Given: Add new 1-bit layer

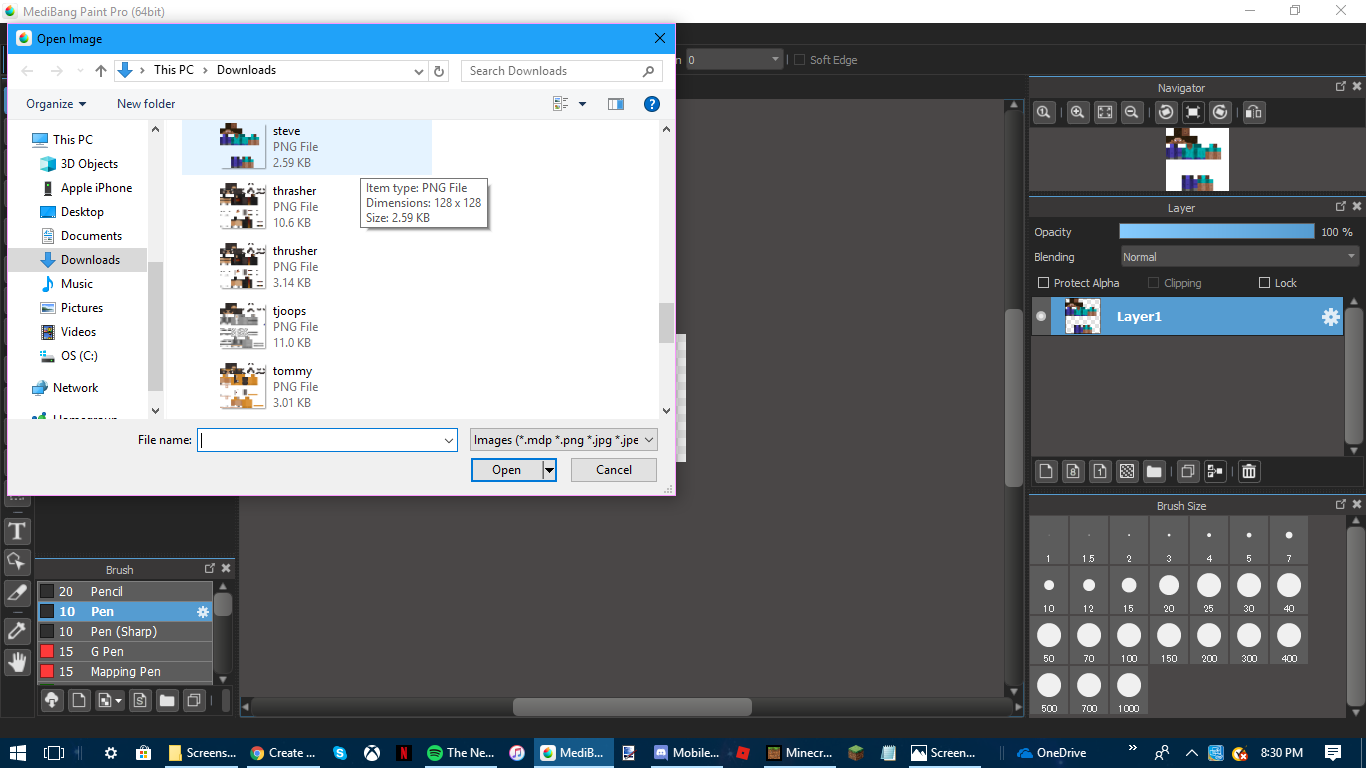Looking at the screenshot, I should click(1100, 471).
